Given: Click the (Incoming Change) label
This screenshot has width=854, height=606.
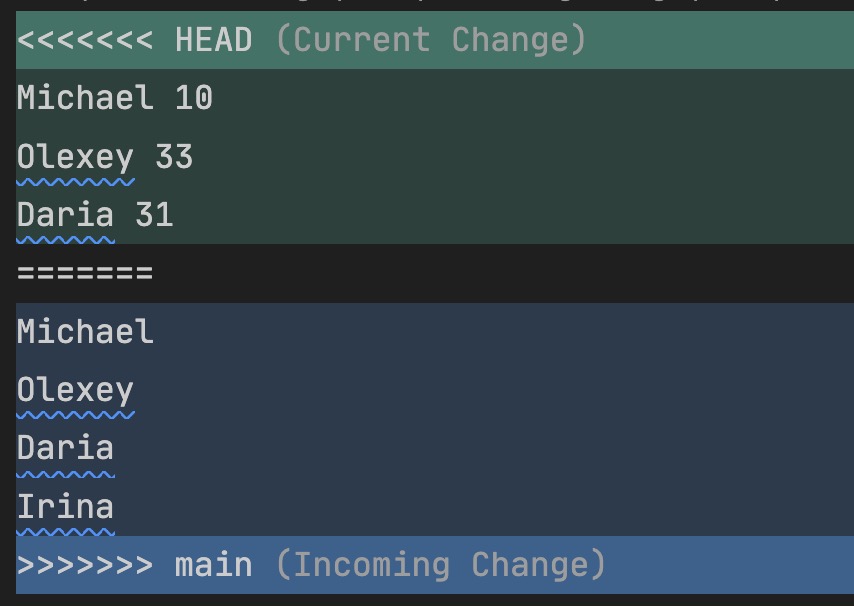Looking at the screenshot, I should point(440,564).
